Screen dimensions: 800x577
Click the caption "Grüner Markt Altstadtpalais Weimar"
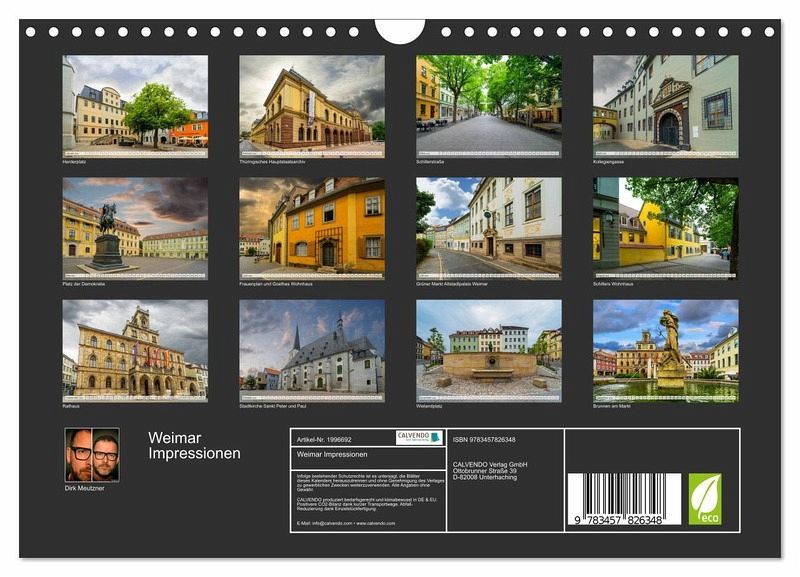452,284
